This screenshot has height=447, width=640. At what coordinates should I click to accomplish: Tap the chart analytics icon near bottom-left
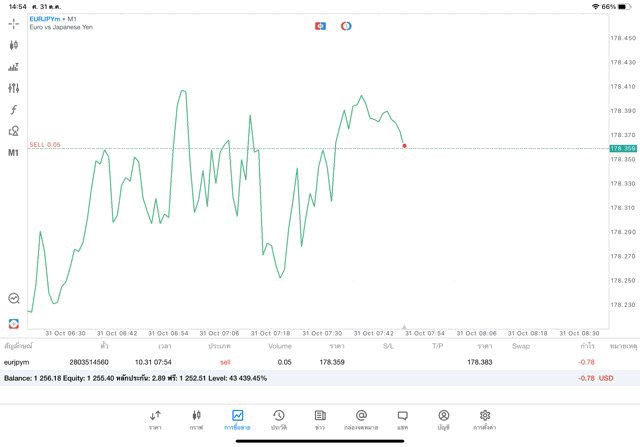pyautogui.click(x=14, y=298)
